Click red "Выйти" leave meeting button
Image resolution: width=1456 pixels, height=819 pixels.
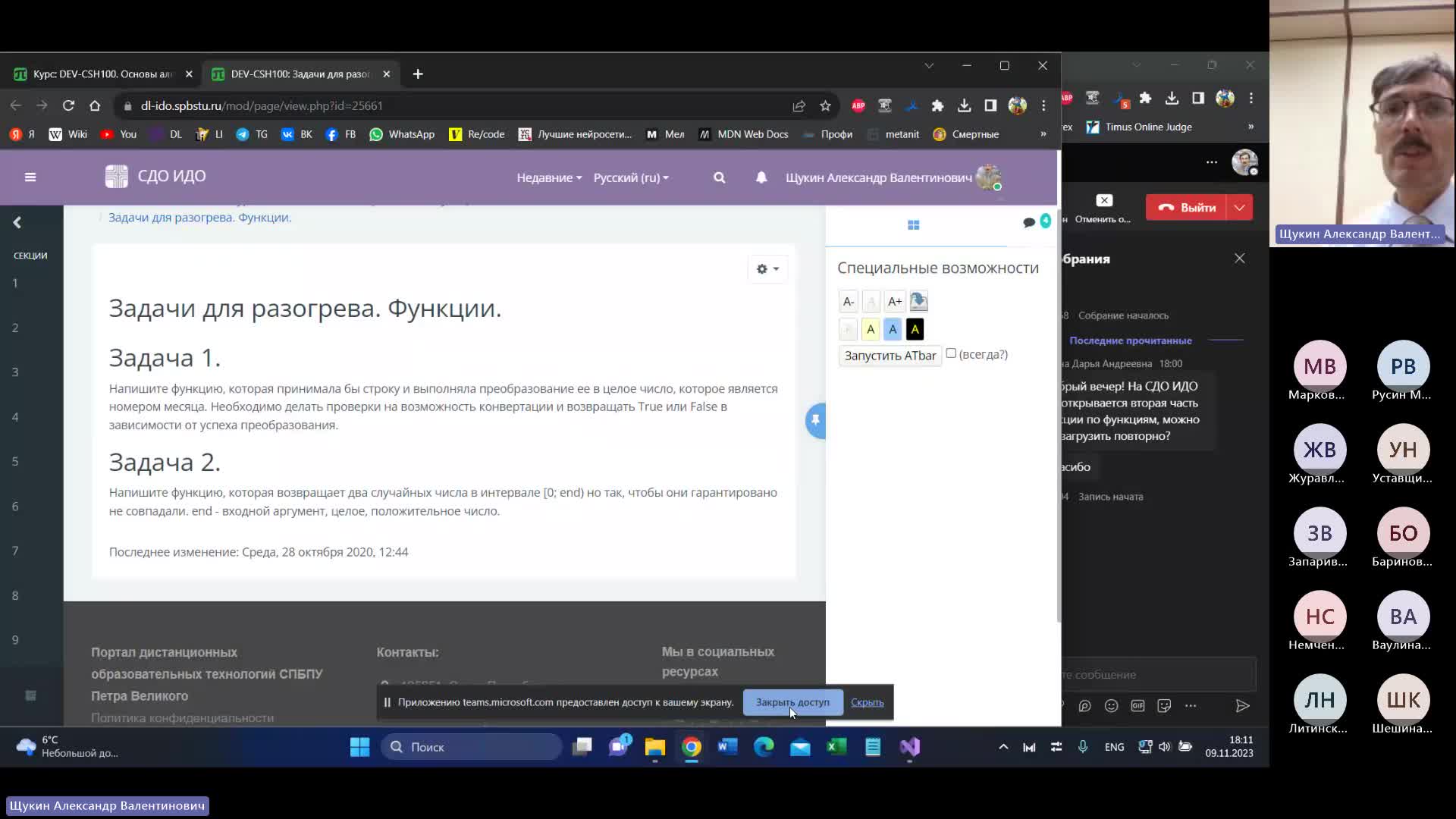(1187, 207)
